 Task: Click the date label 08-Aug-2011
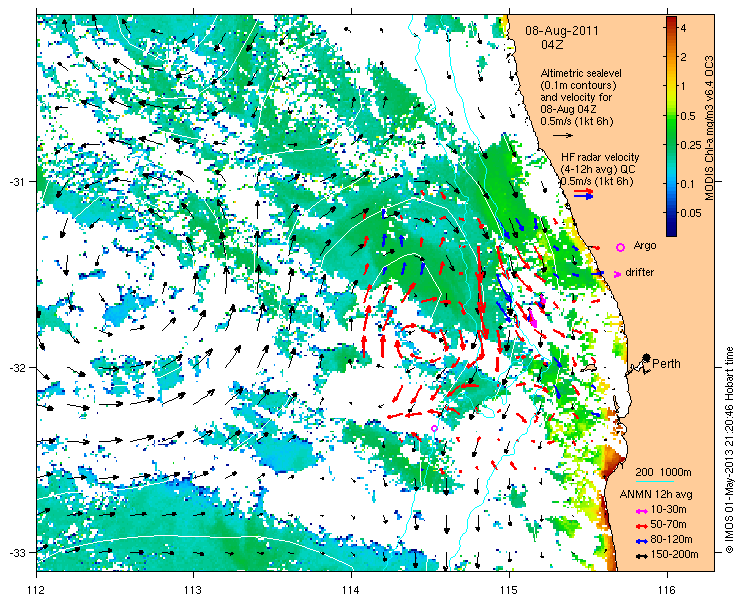[562, 31]
